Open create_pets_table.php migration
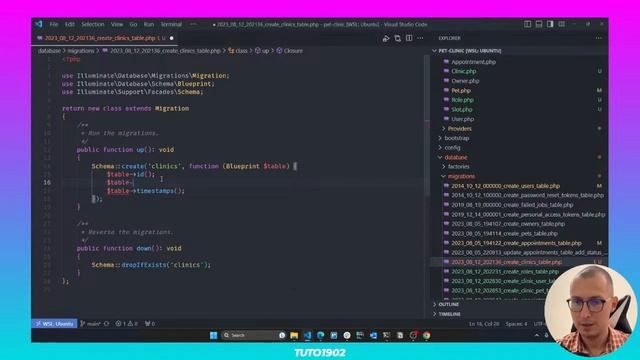The height and width of the screenshot is (360, 640). click(x=504, y=233)
